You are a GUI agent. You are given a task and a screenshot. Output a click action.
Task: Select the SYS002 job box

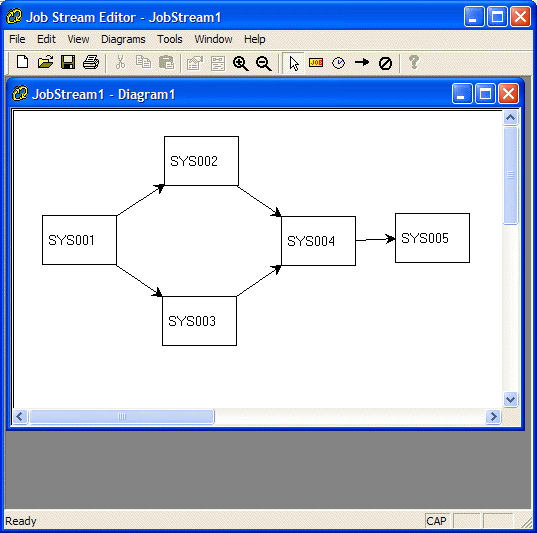(201, 161)
